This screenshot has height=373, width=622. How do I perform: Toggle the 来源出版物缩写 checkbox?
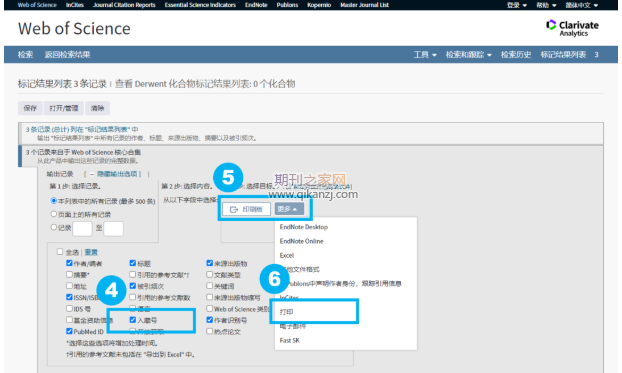[210, 297]
